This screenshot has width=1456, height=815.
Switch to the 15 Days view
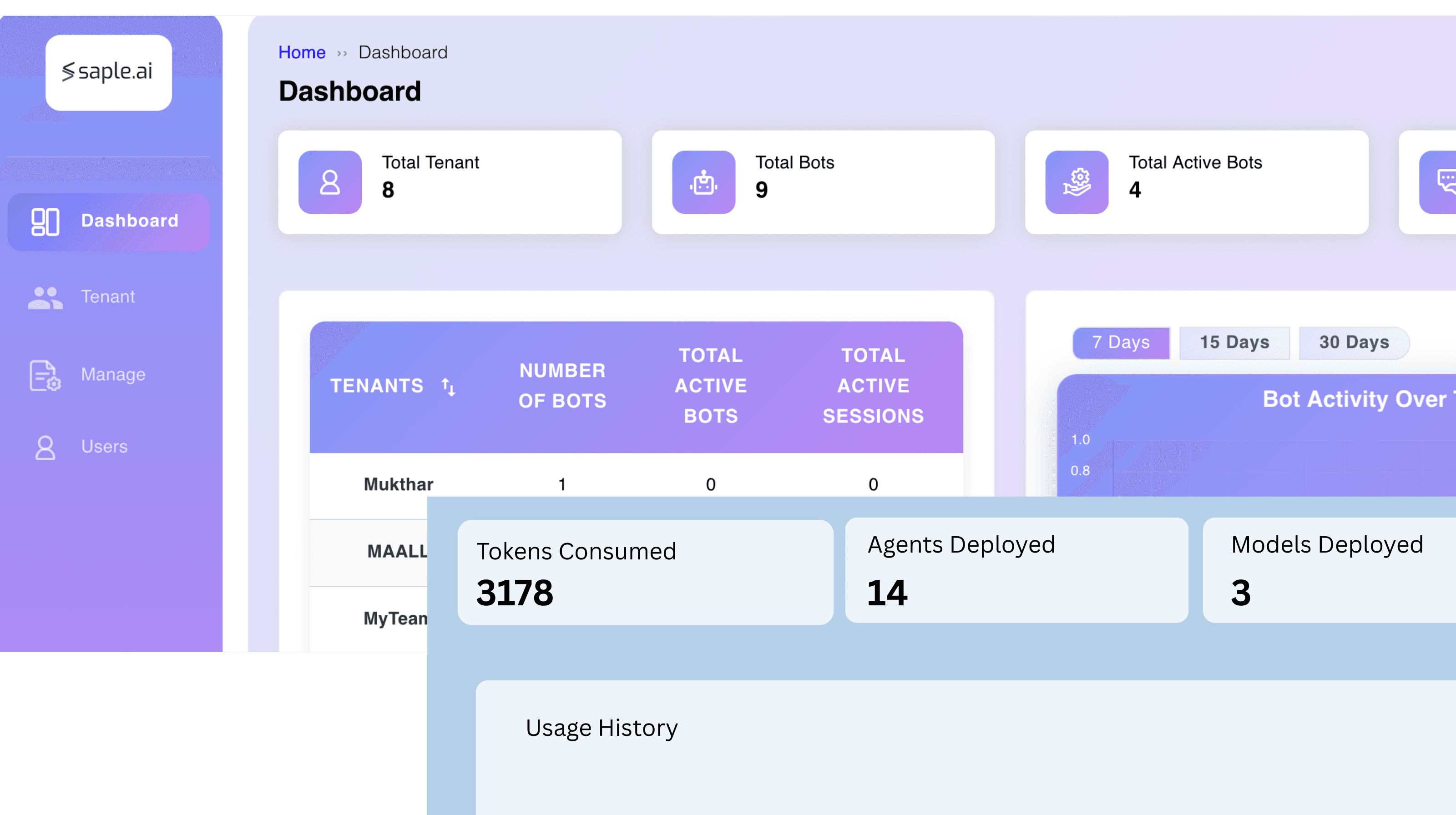(1234, 342)
